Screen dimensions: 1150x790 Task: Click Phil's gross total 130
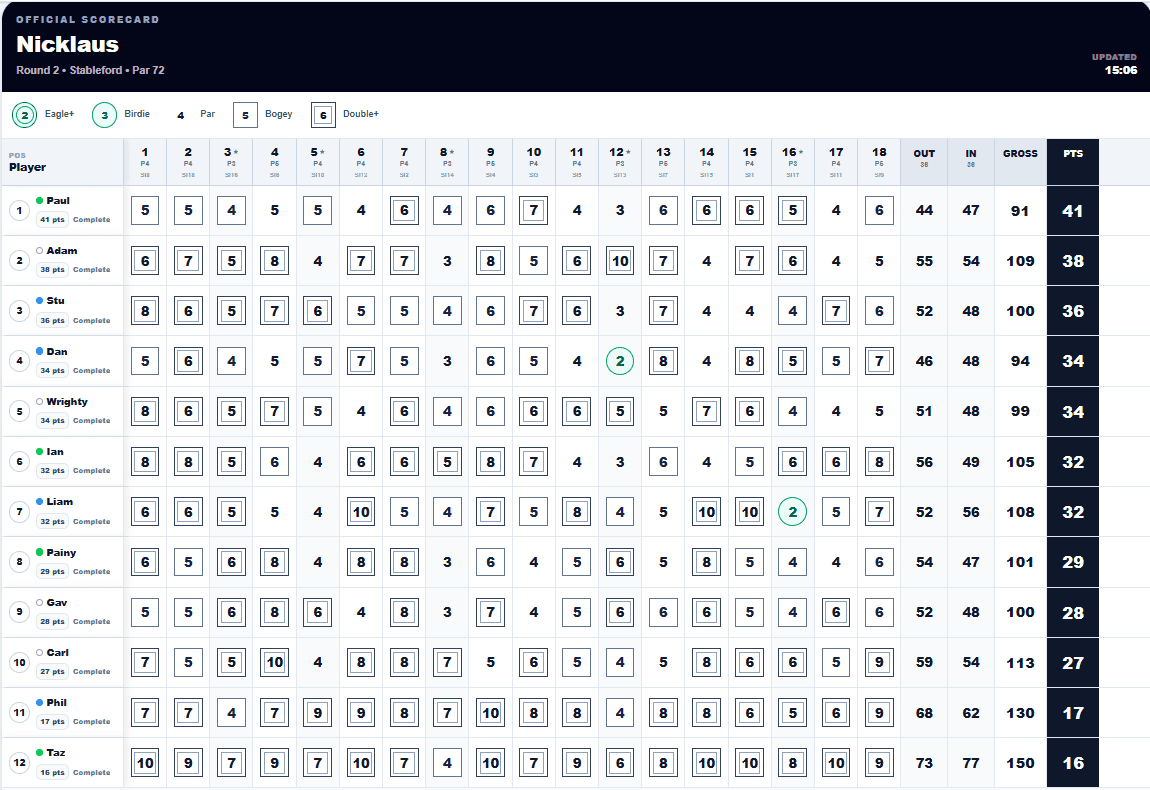point(1020,713)
